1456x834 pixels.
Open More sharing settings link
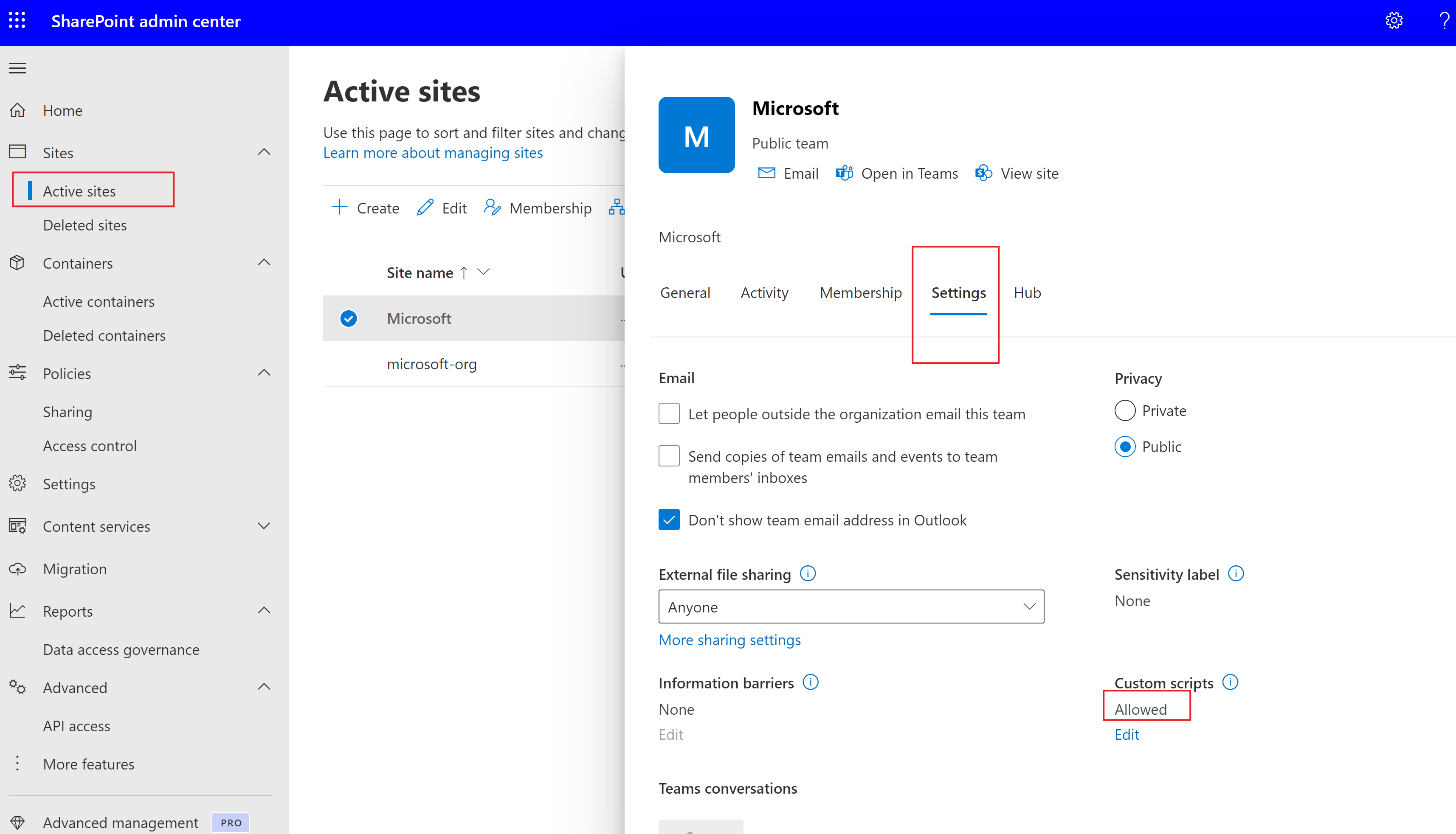pos(729,640)
